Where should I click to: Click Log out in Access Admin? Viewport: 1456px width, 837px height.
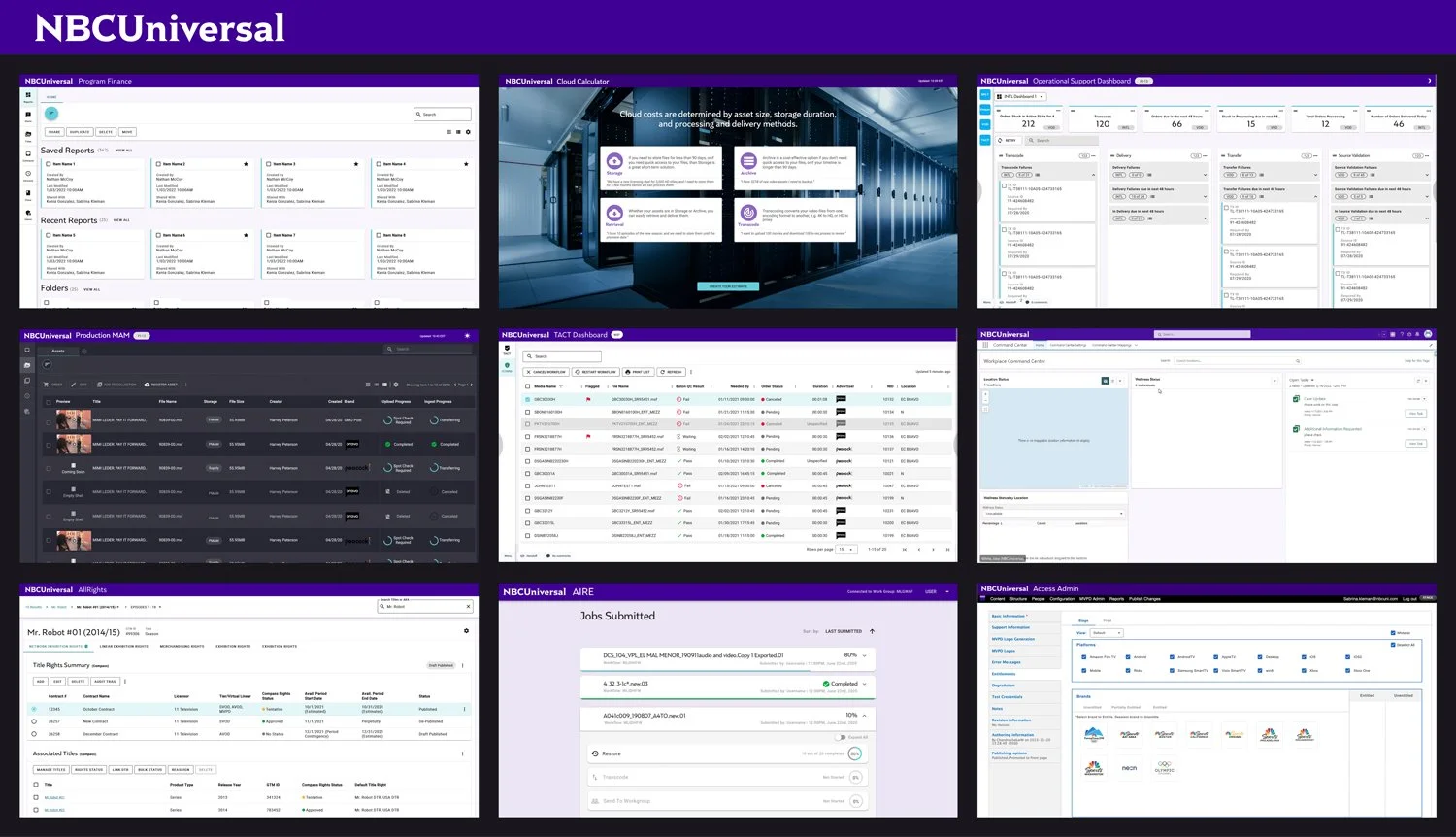click(x=1409, y=599)
